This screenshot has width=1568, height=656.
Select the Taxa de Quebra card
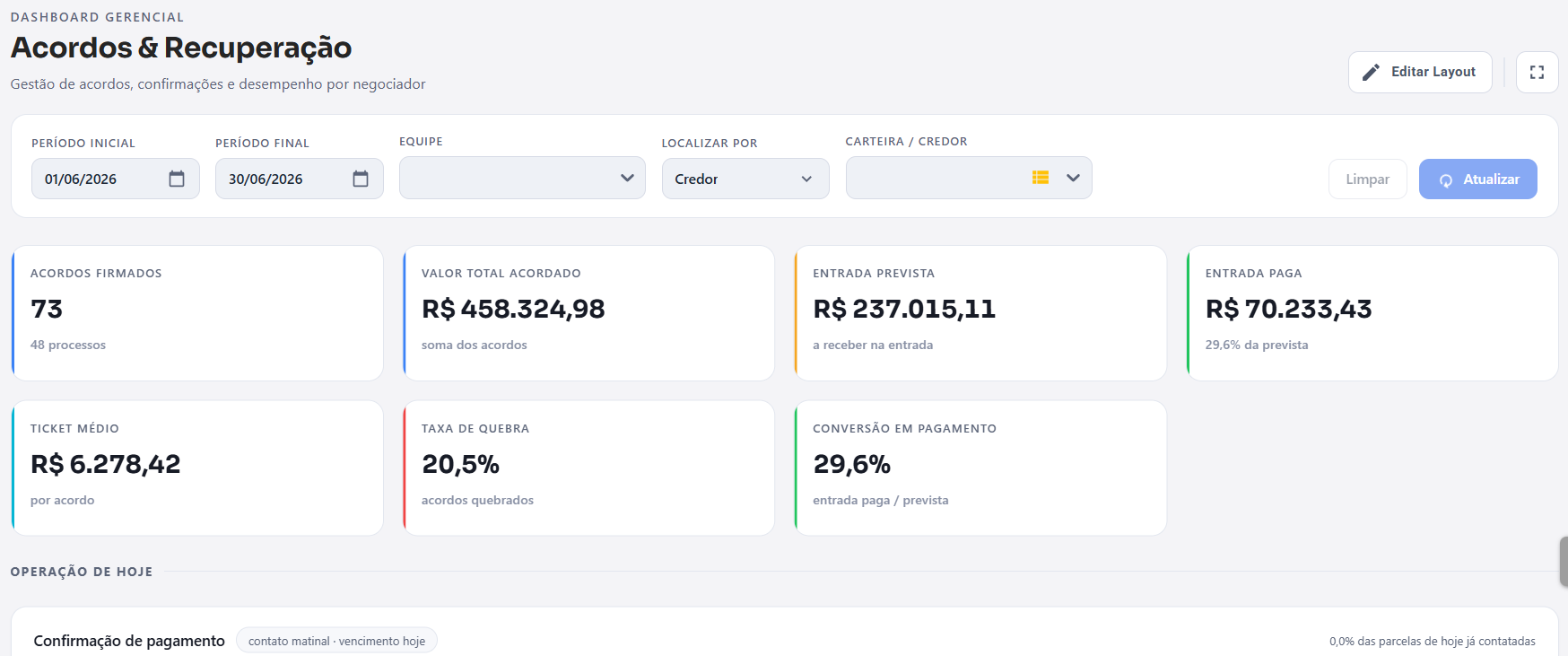coord(588,468)
